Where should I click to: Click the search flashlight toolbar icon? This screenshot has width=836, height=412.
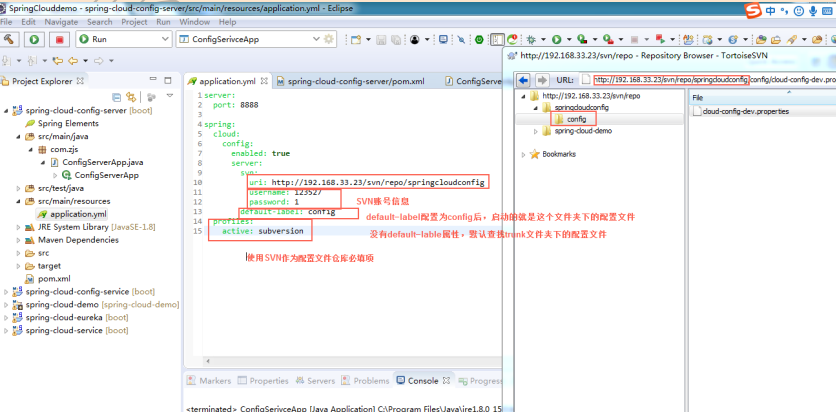click(x=792, y=39)
